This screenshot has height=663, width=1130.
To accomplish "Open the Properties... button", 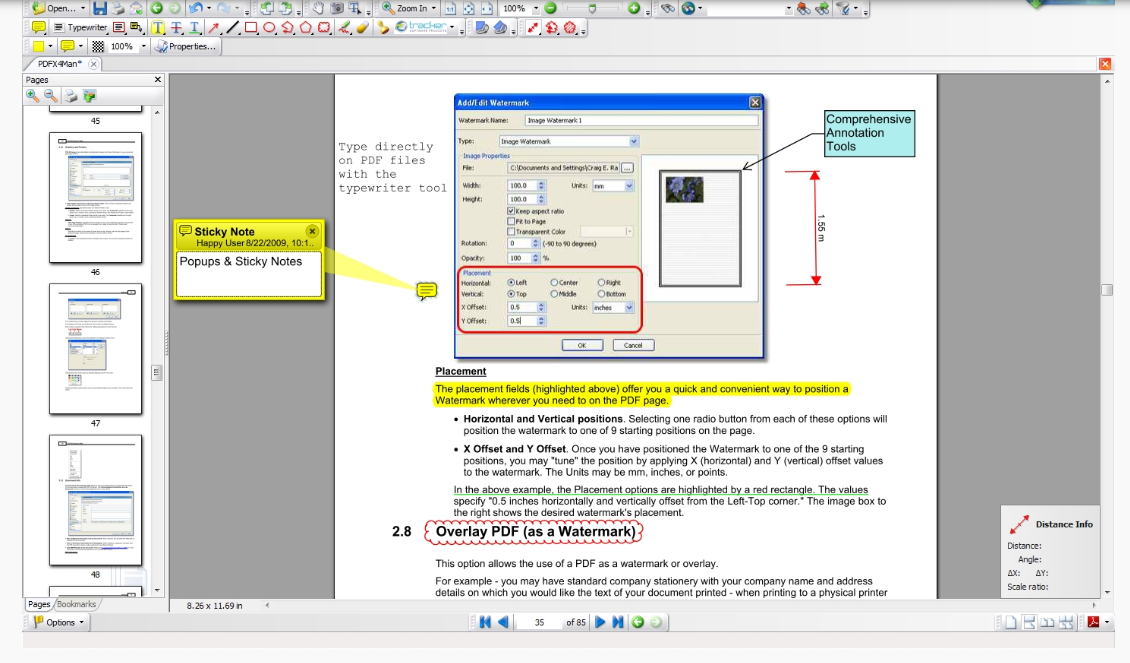I will click(186, 46).
